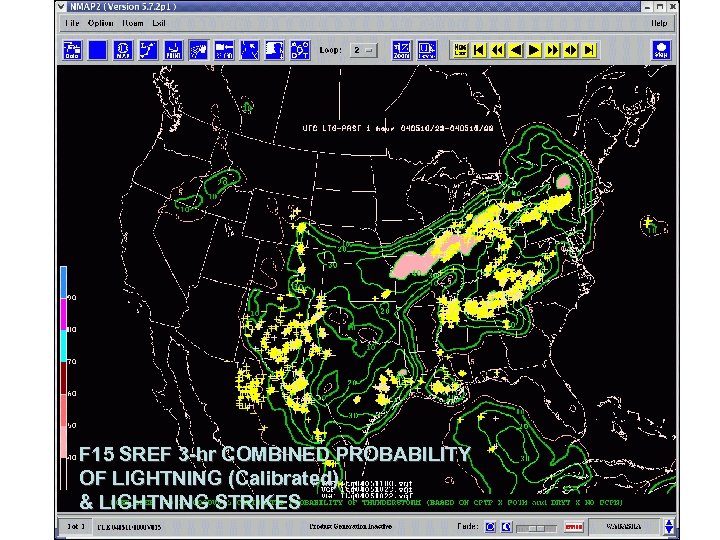Click the blue color bar segment at legend top
This screenshot has width=720, height=540.
63,282
